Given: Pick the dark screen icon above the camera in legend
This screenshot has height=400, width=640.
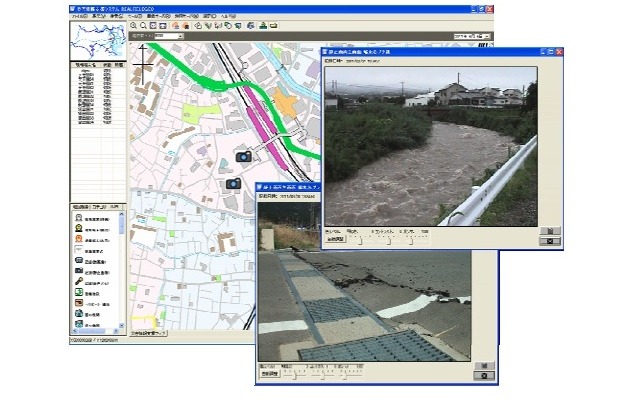Looking at the screenshot, I should coord(79,260).
